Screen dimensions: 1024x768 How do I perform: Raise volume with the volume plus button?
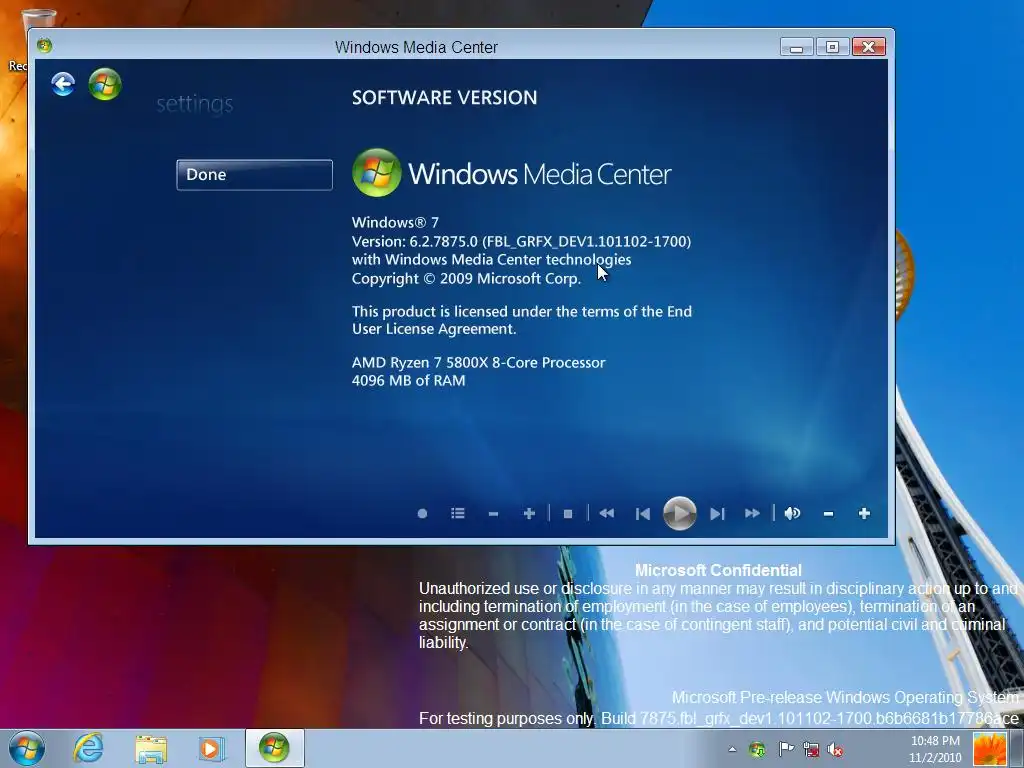pyautogui.click(x=864, y=513)
